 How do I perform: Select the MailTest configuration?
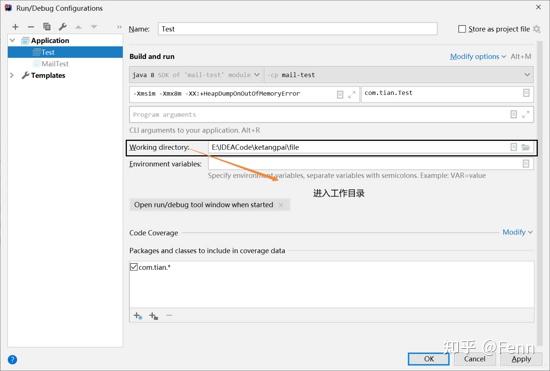(55, 64)
